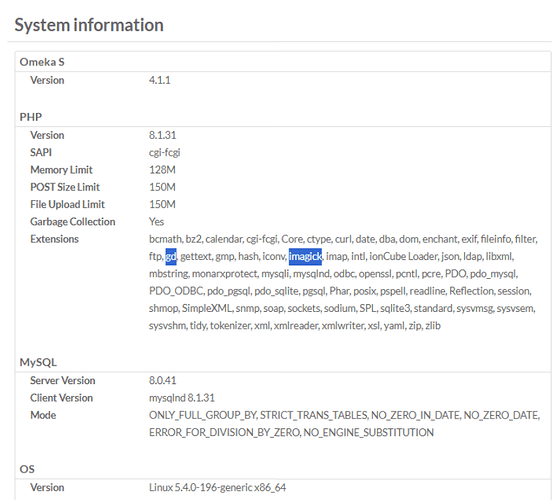Click the Garbage Collection Yes value

[x=156, y=222]
